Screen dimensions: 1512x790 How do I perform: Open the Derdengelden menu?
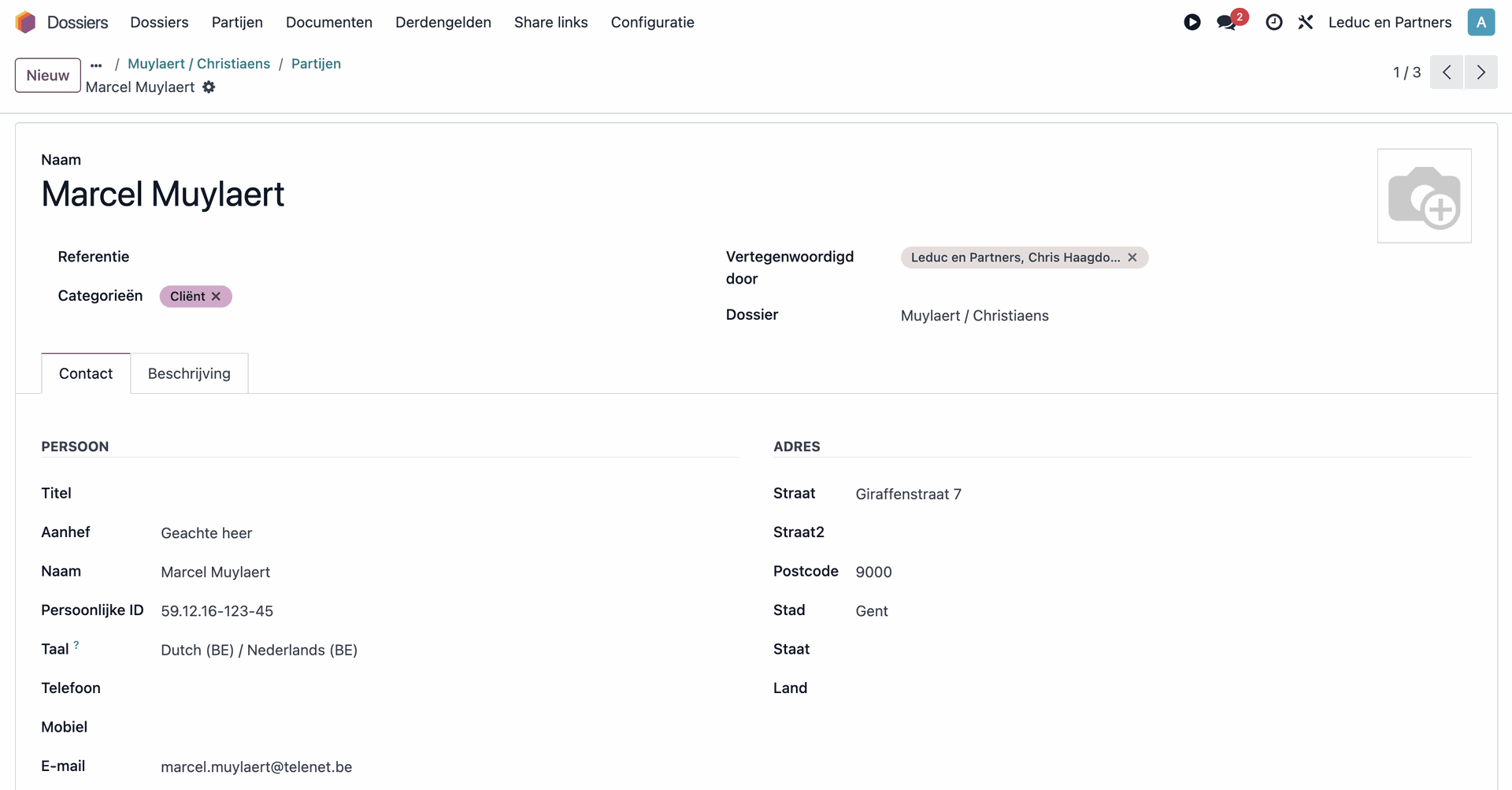(443, 22)
